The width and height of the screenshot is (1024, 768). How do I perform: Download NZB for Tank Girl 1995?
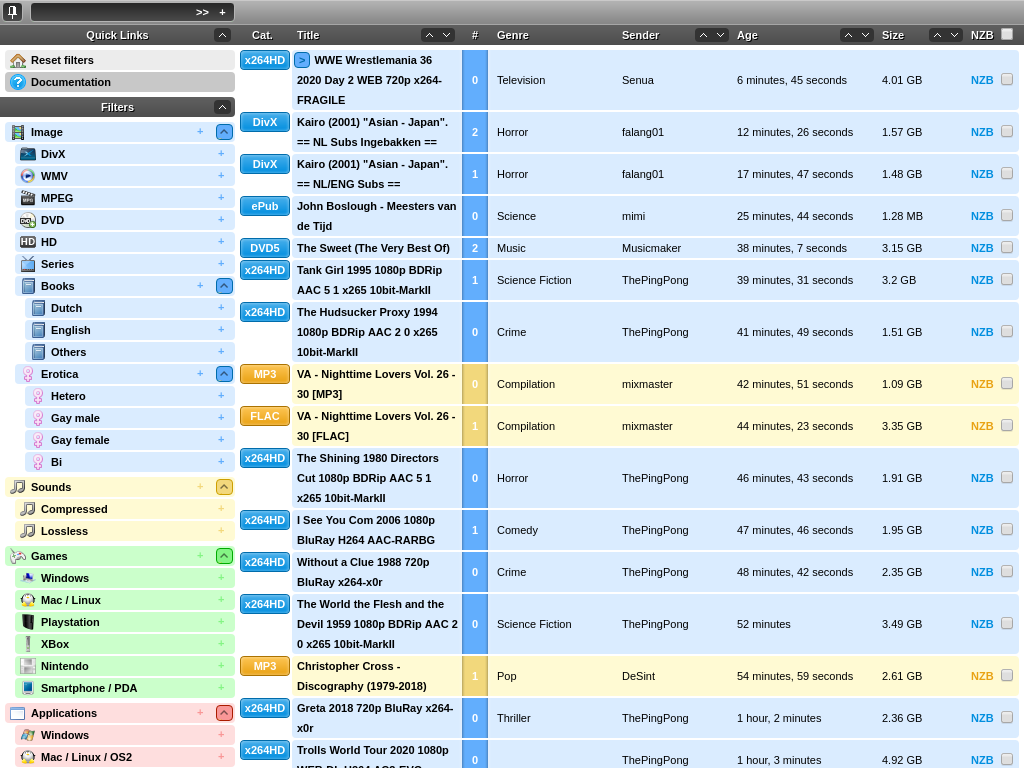(x=981, y=280)
